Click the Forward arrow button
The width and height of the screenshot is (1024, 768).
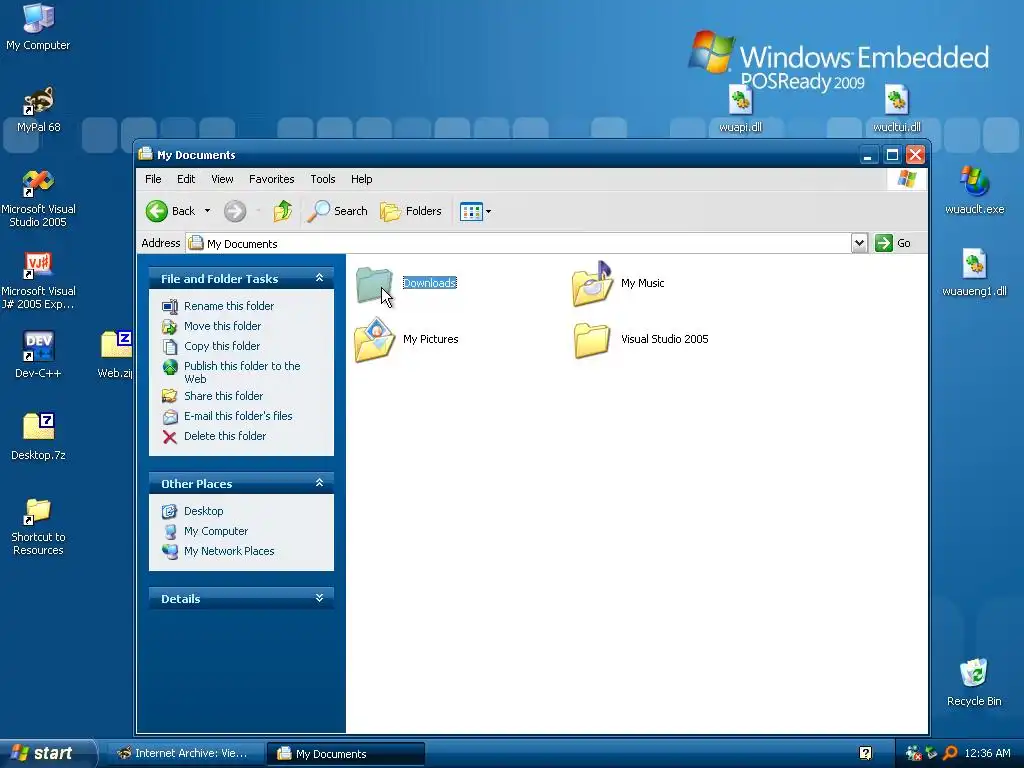click(235, 211)
